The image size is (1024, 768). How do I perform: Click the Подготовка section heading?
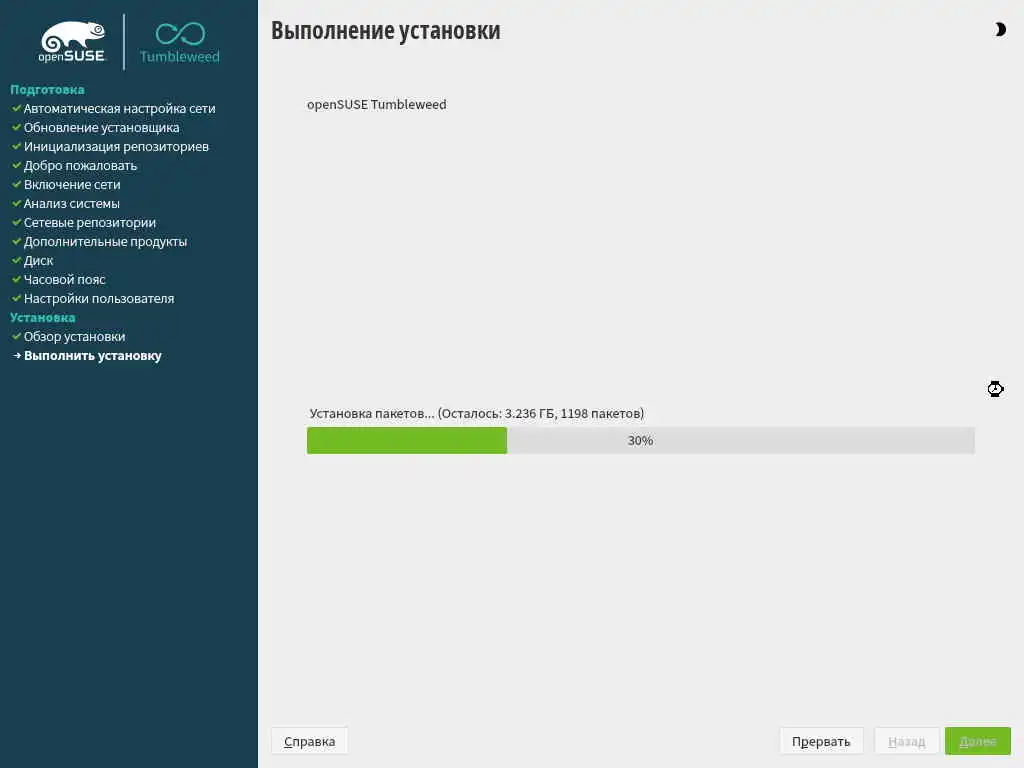pos(47,89)
